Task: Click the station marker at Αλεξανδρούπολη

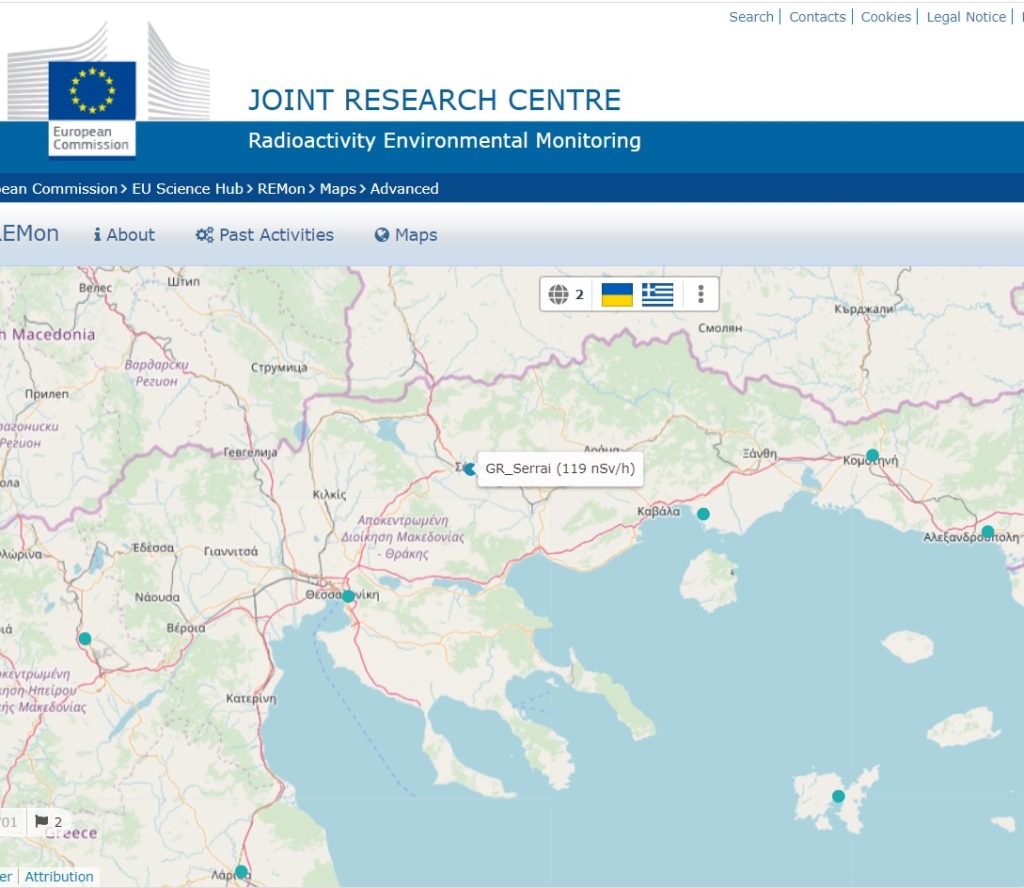Action: (x=988, y=531)
